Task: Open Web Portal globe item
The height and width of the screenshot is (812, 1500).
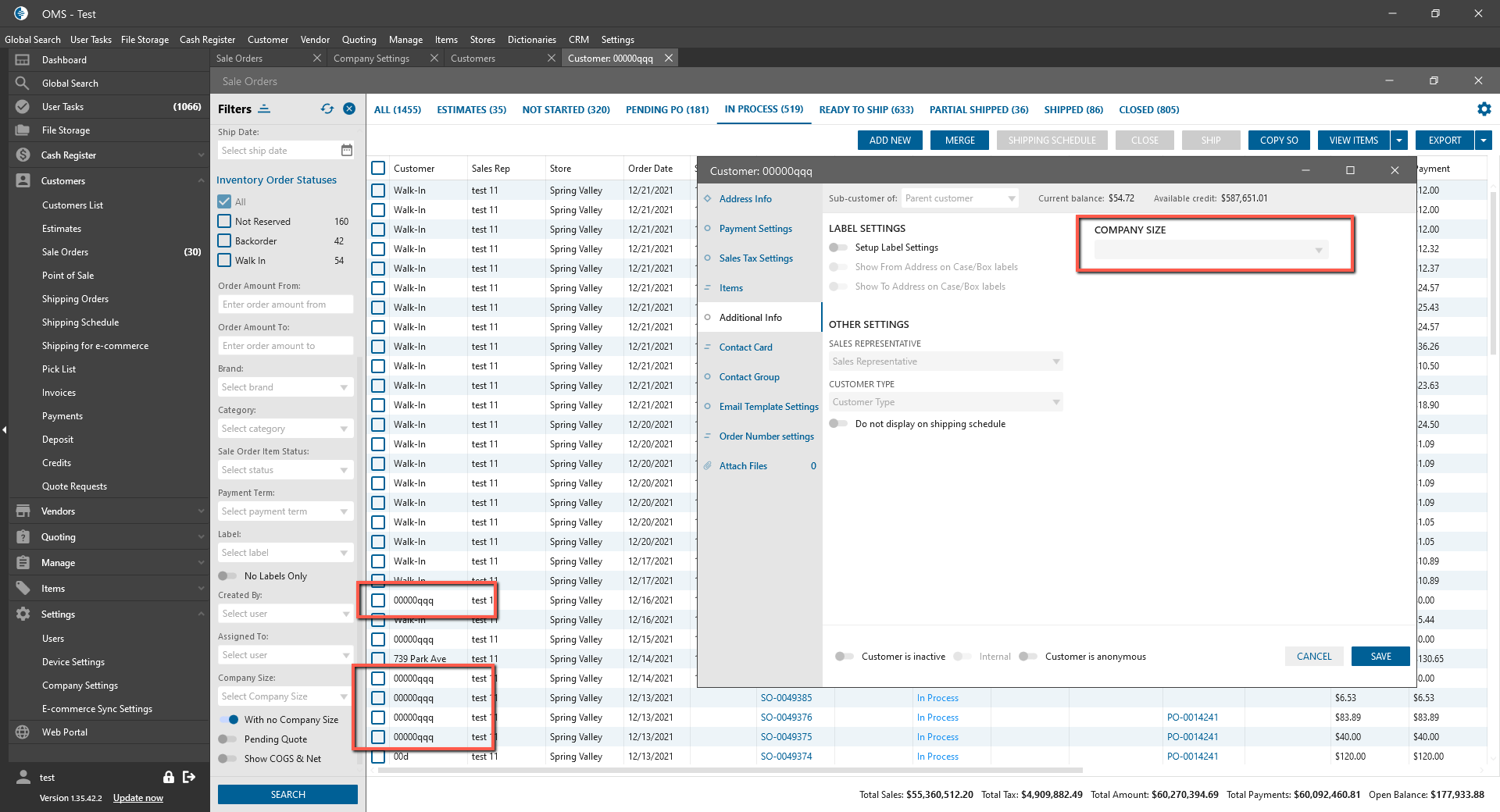Action: [x=23, y=732]
